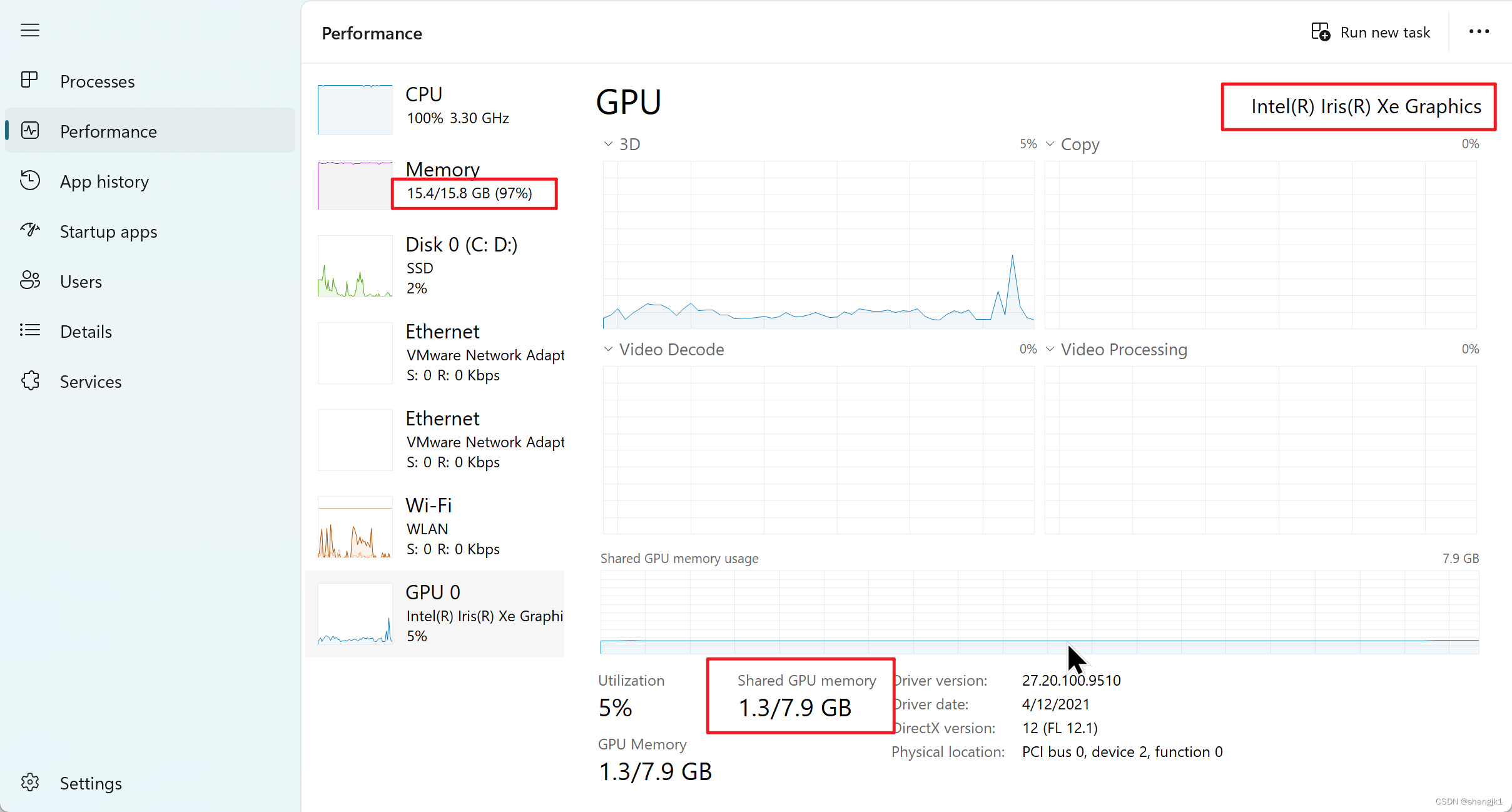The image size is (1512, 812).
Task: Expand the Copy GPU usage graph
Action: coord(1050,143)
